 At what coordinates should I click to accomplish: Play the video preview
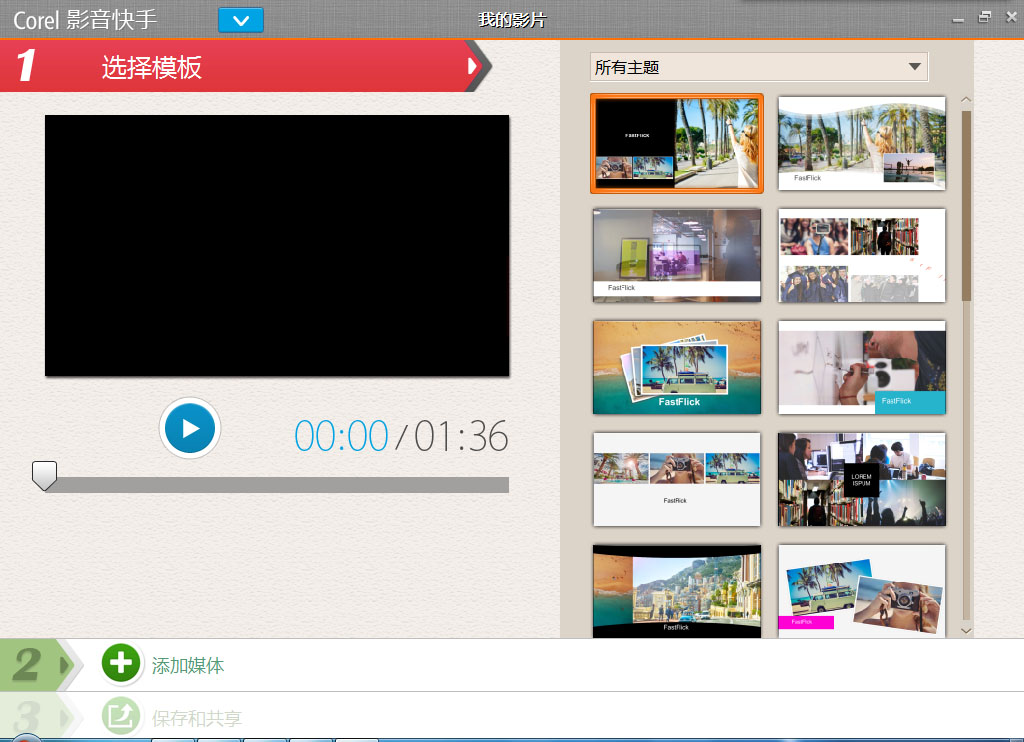click(x=190, y=428)
